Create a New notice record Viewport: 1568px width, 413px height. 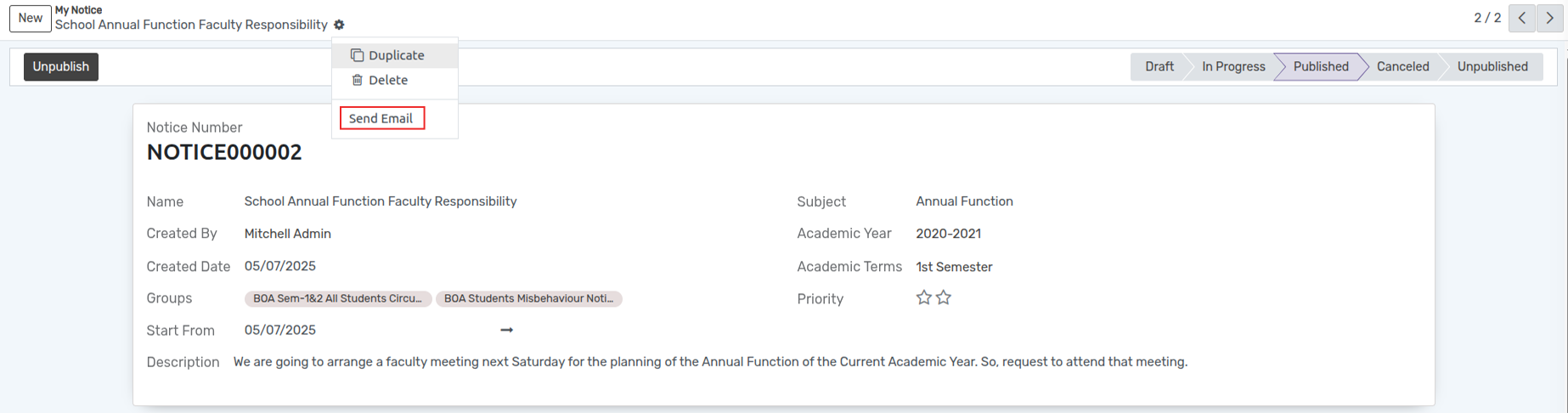click(x=31, y=18)
